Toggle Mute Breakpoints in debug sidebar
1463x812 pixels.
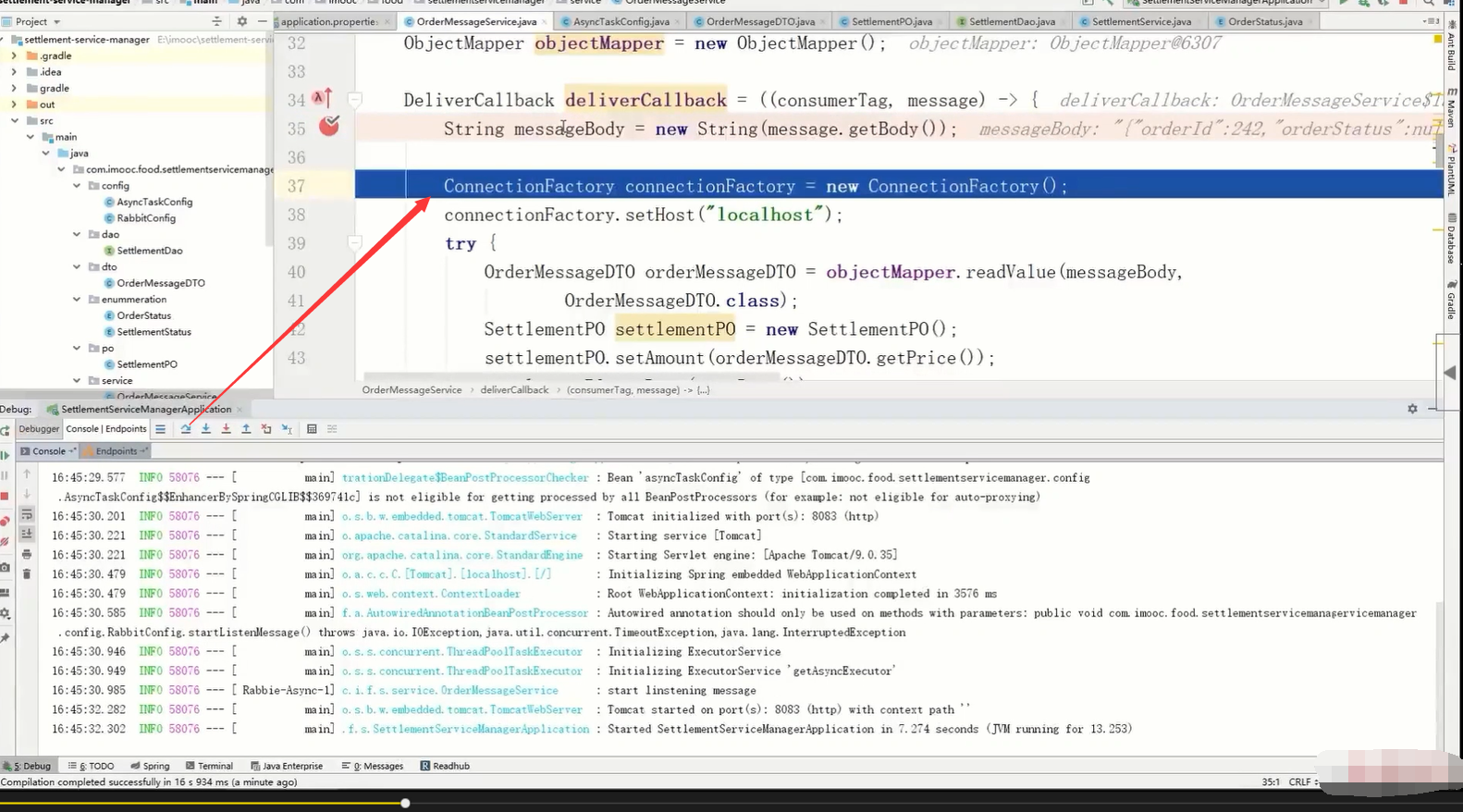[x=5, y=541]
